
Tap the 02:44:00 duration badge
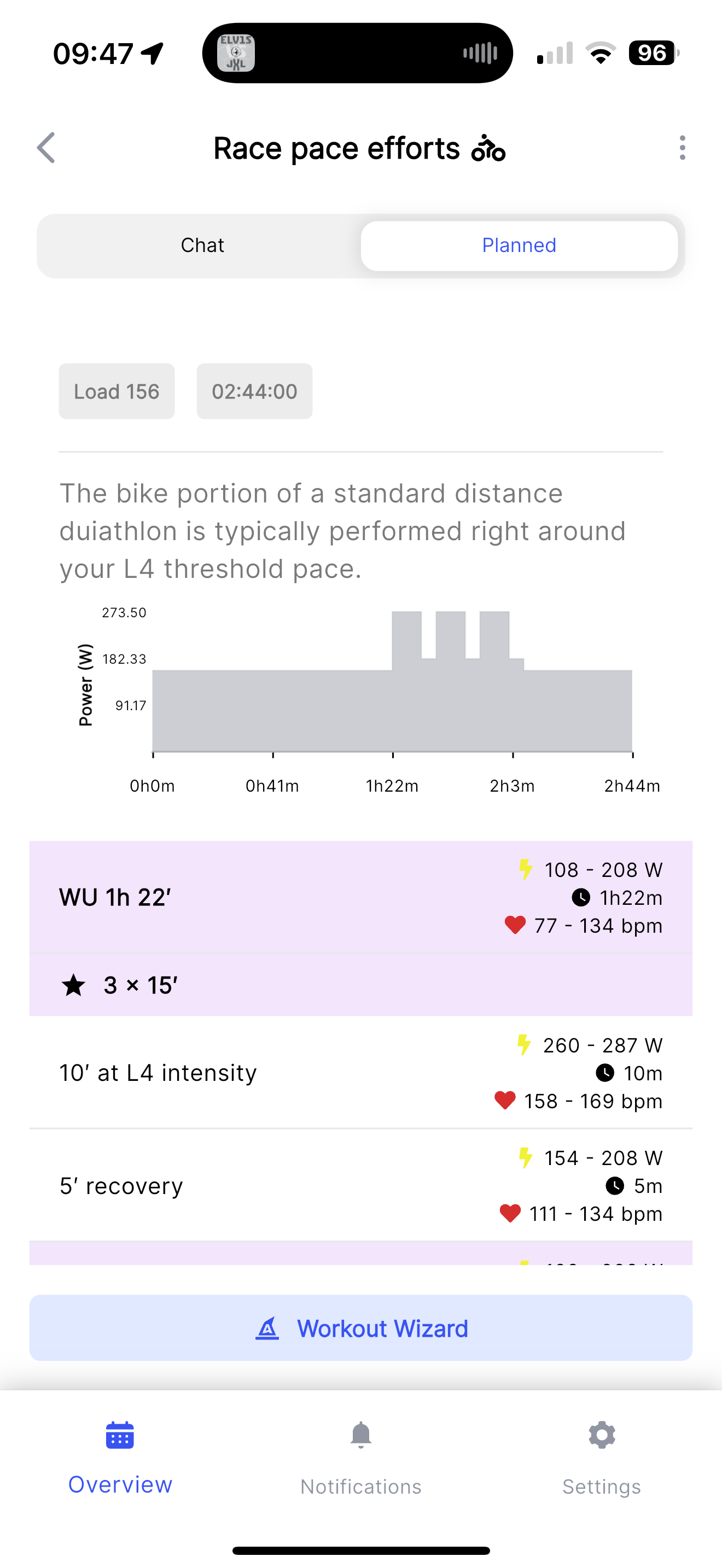click(x=254, y=391)
